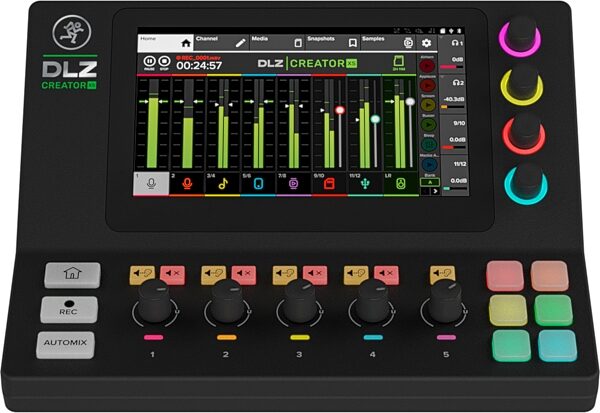
Task: Click the red-ringed encoder knob
Action: pyautogui.click(x=524, y=134)
